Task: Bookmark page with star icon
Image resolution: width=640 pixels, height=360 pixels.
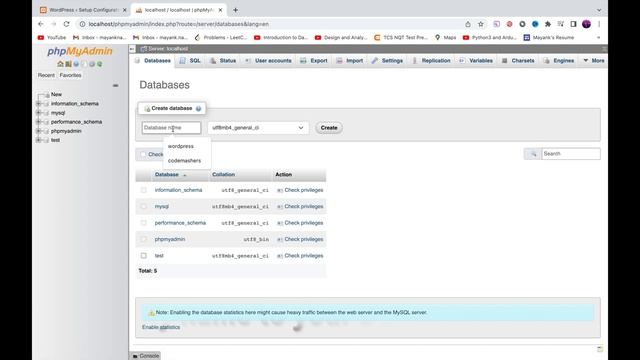Action: [x=481, y=24]
